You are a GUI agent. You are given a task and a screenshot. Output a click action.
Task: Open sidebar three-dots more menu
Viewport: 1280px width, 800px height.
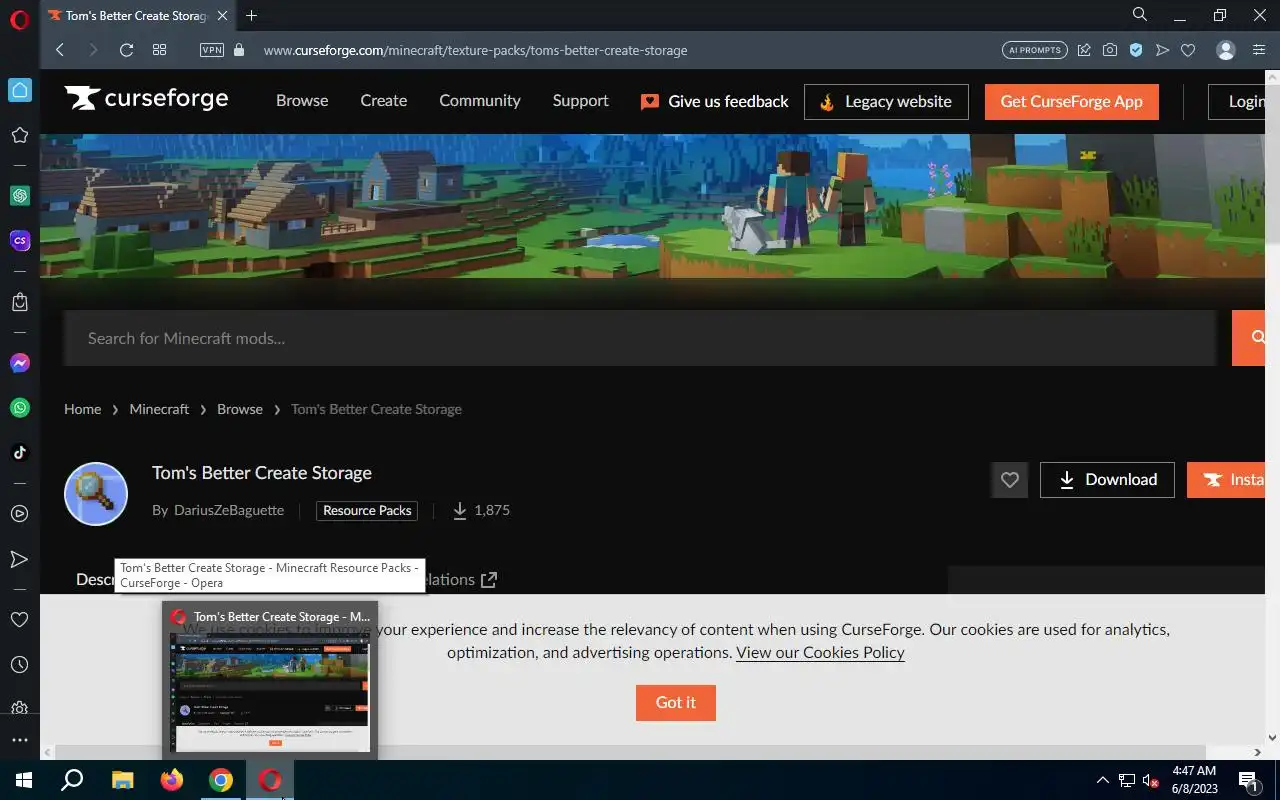[19, 741]
